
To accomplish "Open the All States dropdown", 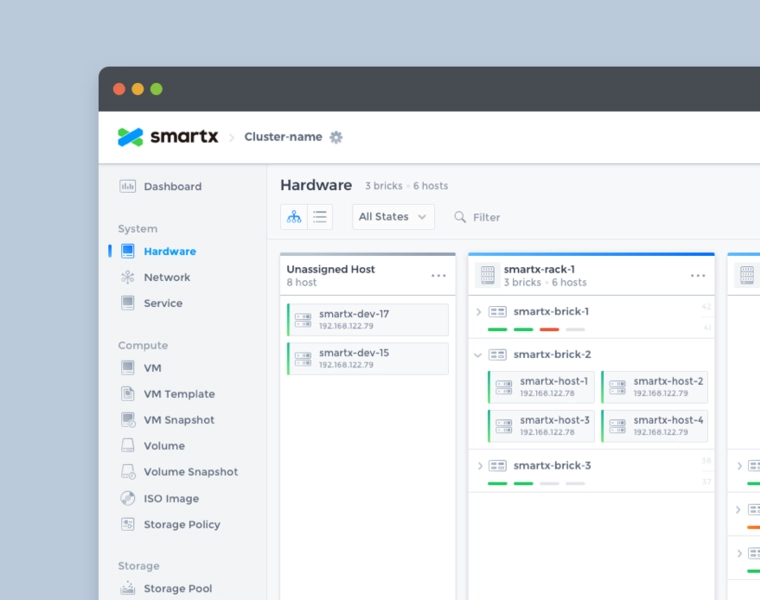I will 393,217.
